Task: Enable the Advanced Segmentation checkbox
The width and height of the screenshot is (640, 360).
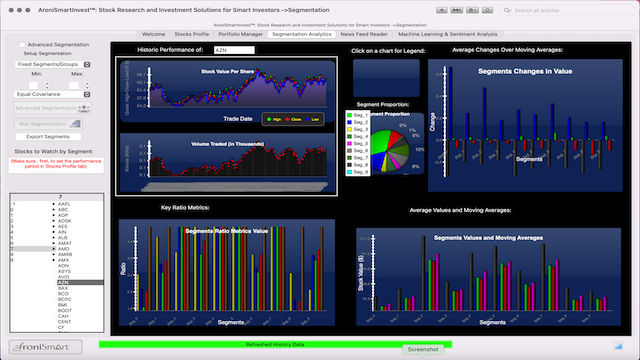Action: coord(22,44)
